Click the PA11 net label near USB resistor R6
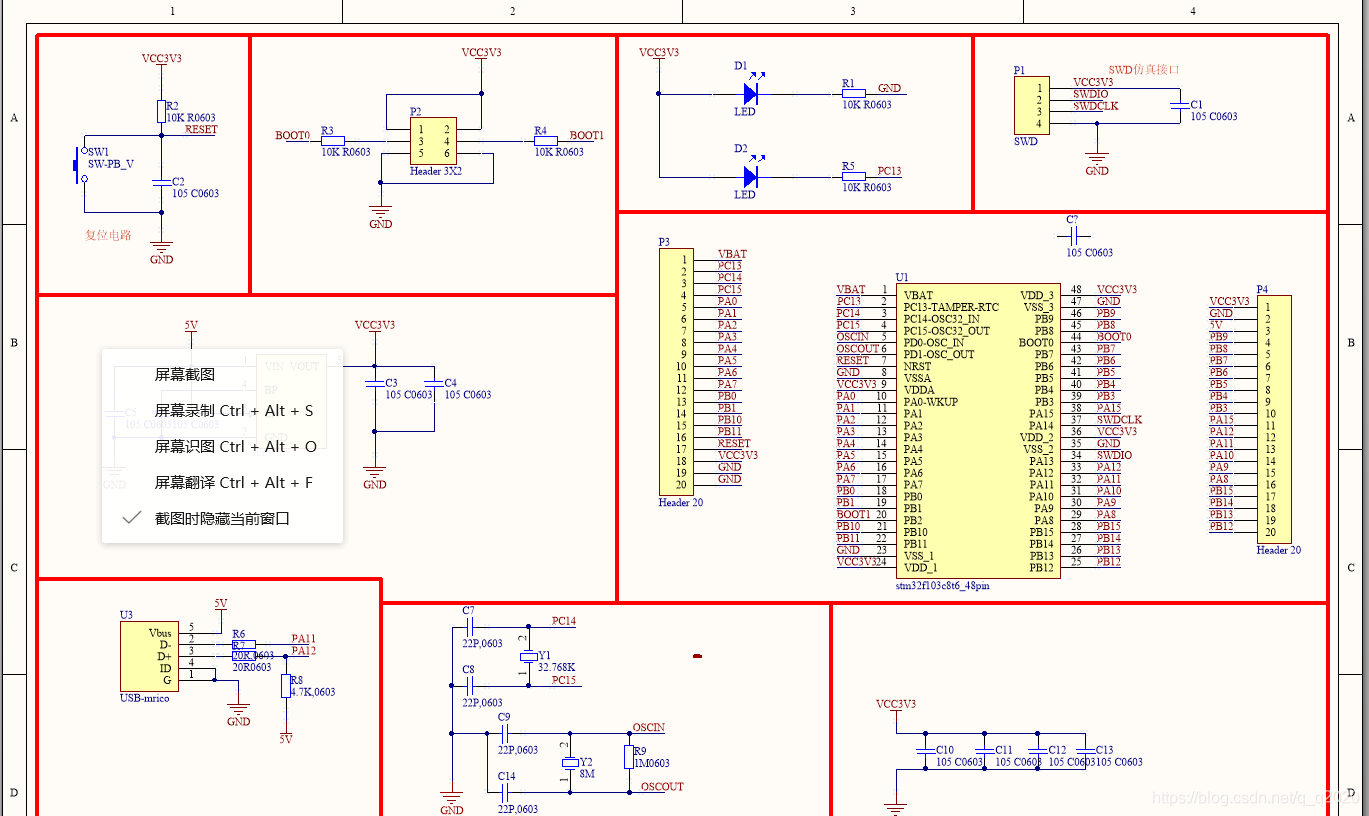Screen dimensions: 1369x816 [x=304, y=639]
